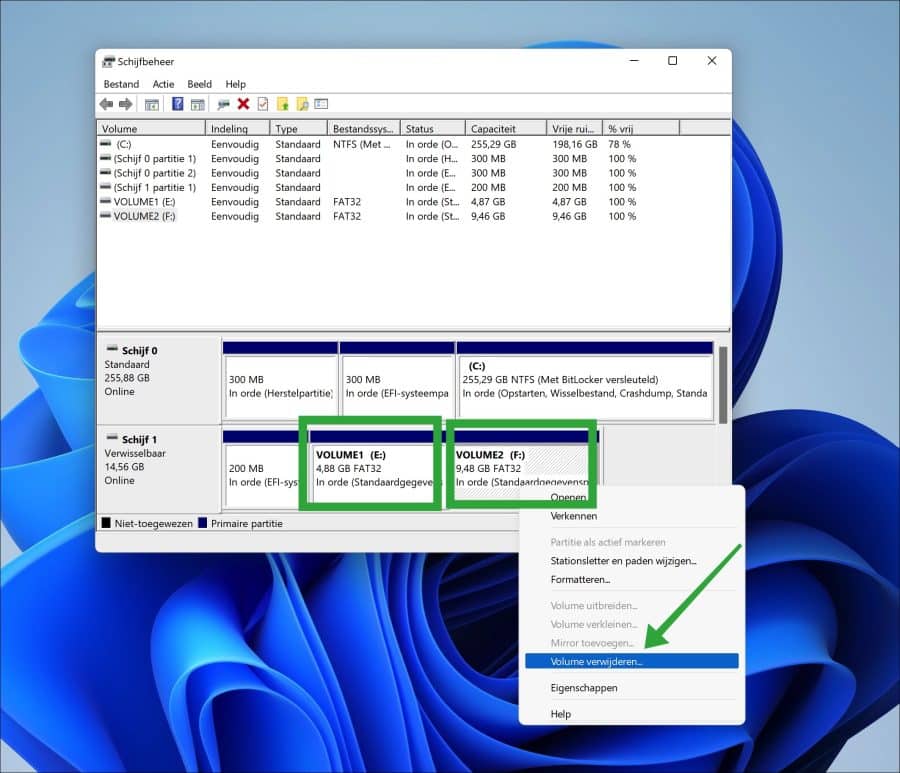900x773 pixels.
Task: Toggle the console tree pane toolbar icon
Action: pos(152,104)
